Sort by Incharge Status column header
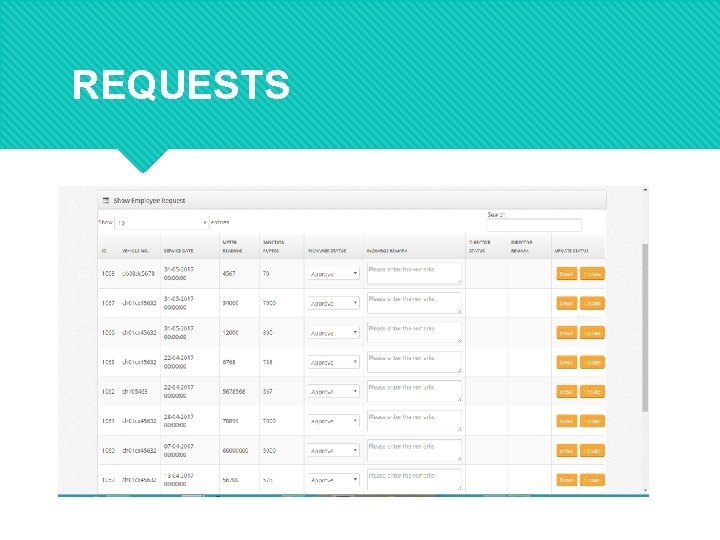 pyautogui.click(x=327, y=251)
